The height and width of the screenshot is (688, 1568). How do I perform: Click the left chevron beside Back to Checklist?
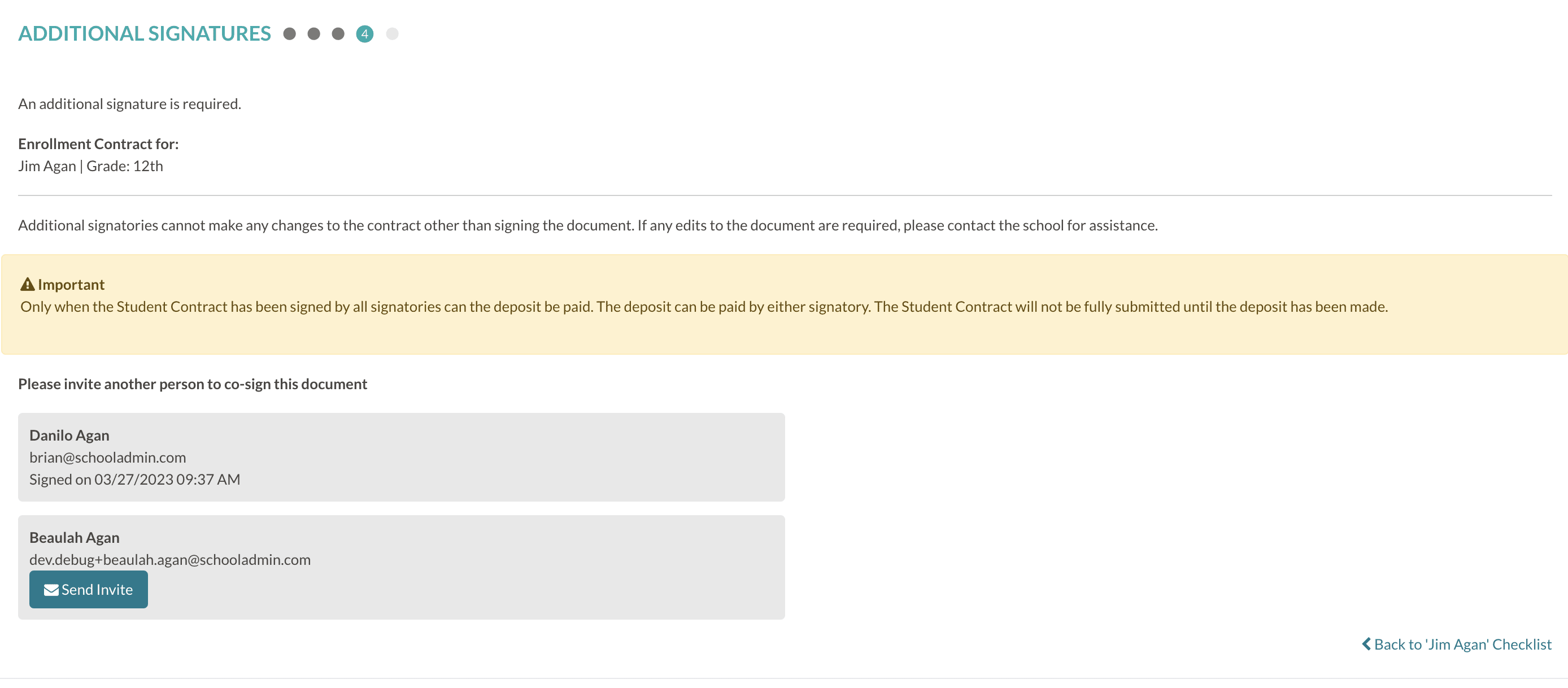pos(1366,644)
